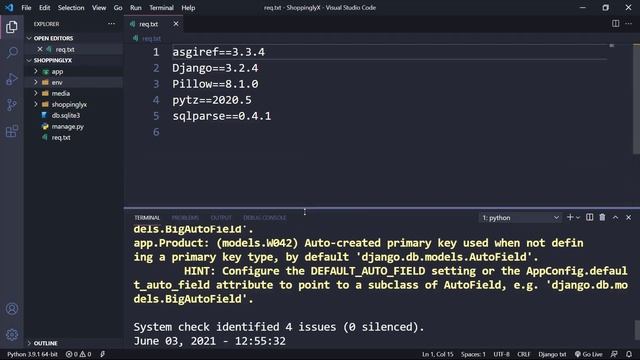Select the req.txt editor tab

[154, 24]
